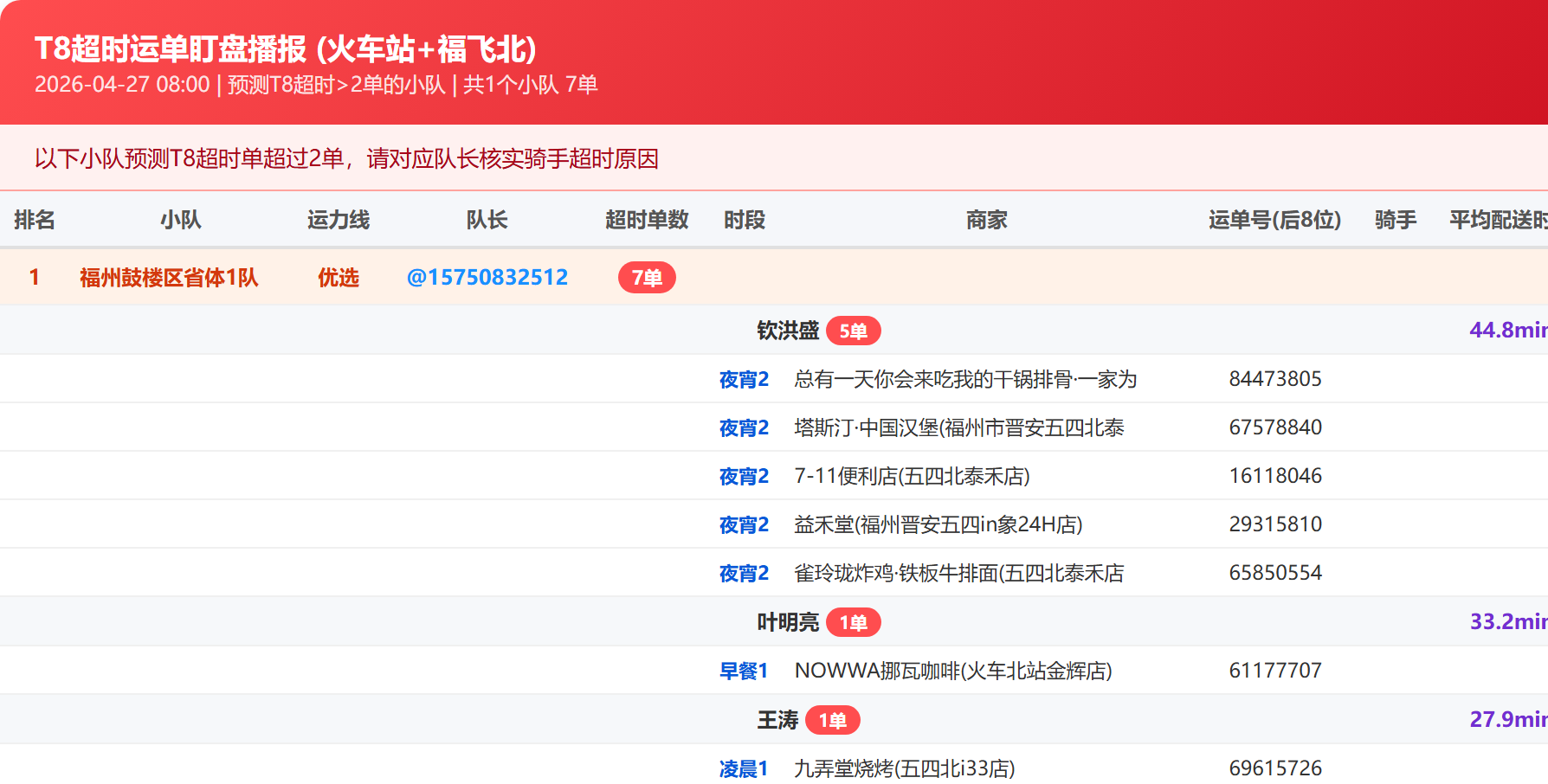The image size is (1548, 784).
Task: Click 夜宵2 tag for 总有一天你会来吃我的干锅排骨
Action: coord(744,379)
